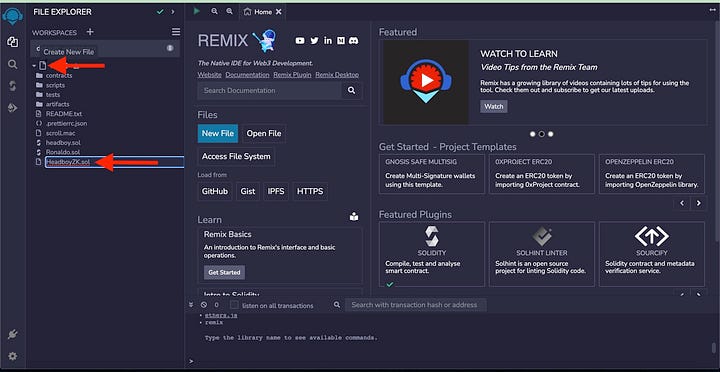Run script with green play icon
This screenshot has height=372, width=720.
[x=197, y=11]
